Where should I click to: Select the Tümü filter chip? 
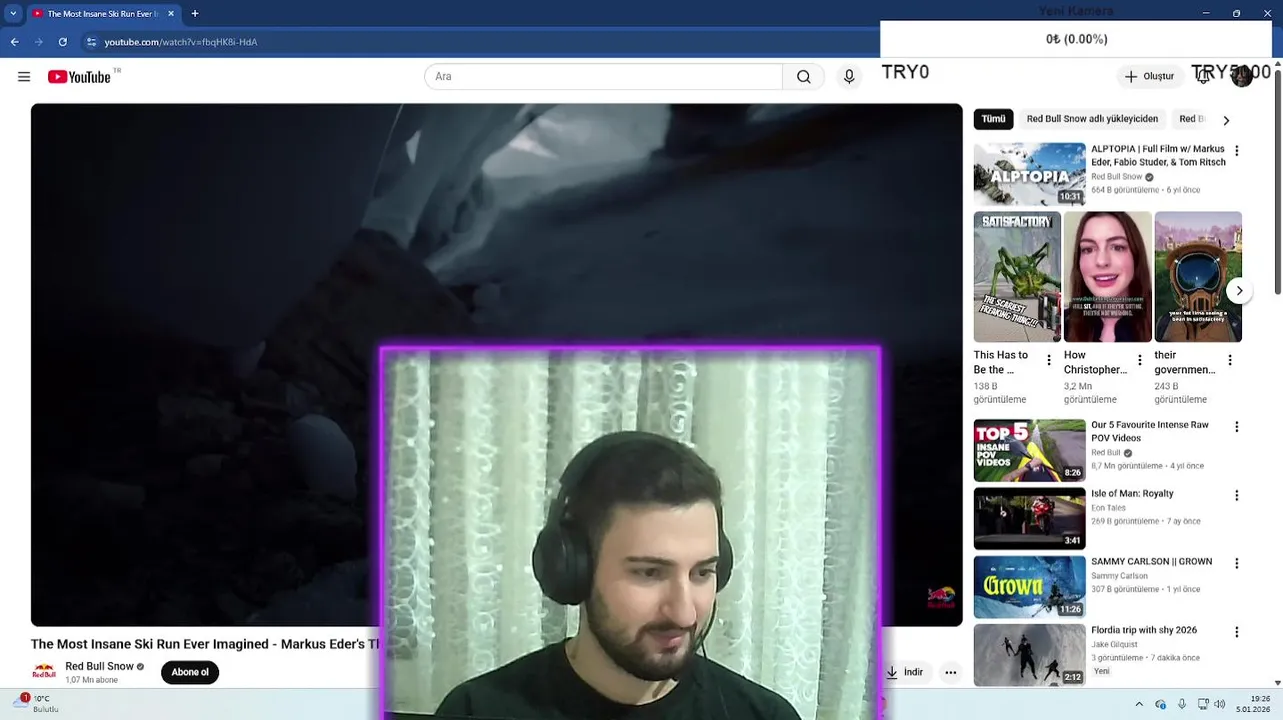pyautogui.click(x=993, y=119)
